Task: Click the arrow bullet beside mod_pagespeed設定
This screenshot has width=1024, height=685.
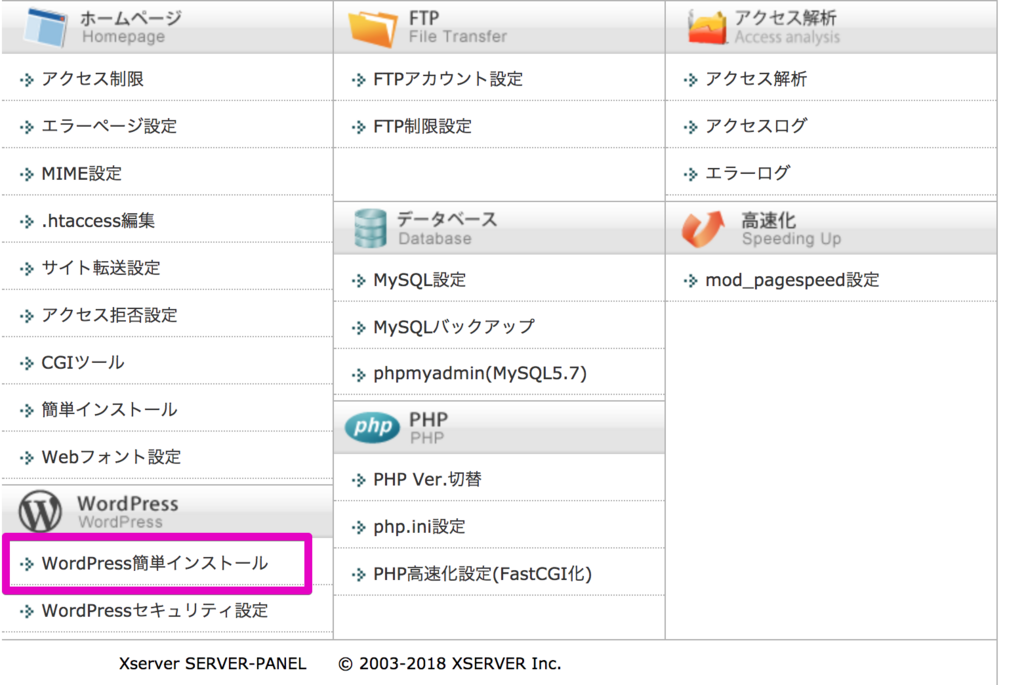Action: click(x=690, y=281)
